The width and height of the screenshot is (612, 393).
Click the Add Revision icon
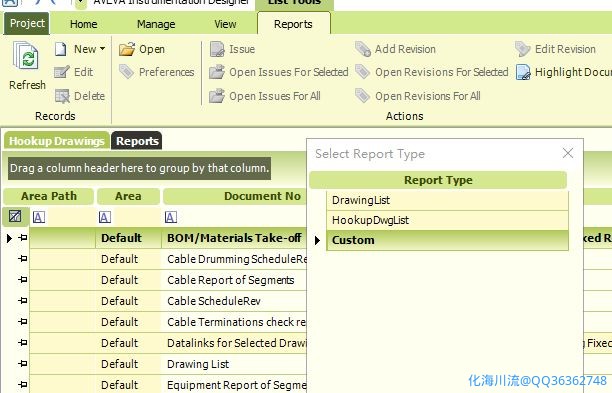(x=363, y=49)
